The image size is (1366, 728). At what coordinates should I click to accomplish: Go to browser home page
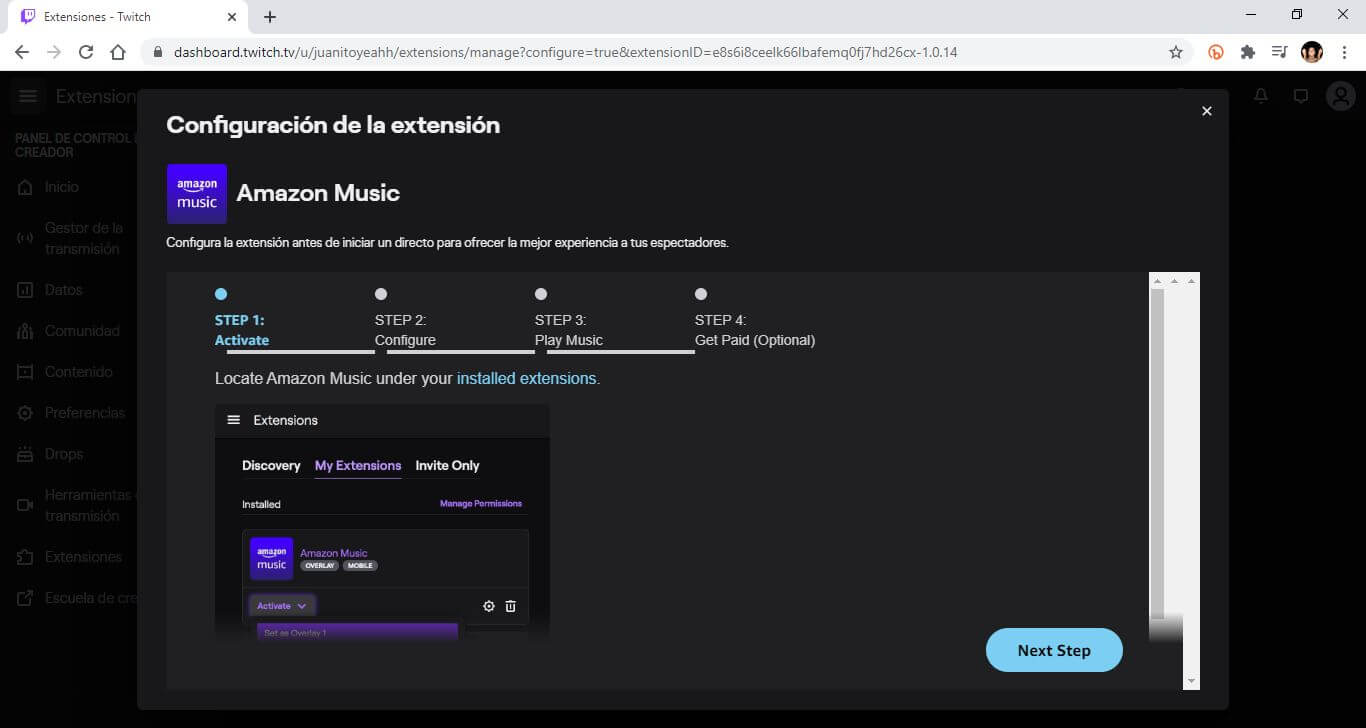118,52
